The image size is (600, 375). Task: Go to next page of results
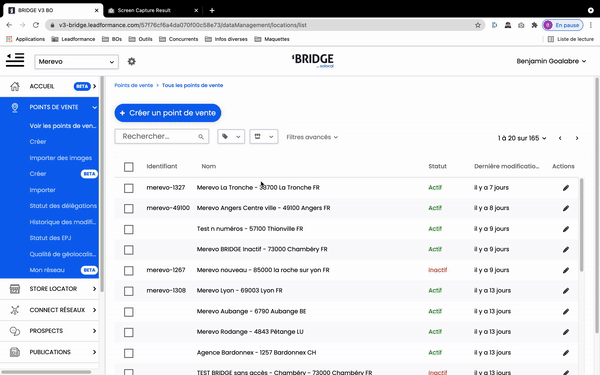click(x=577, y=138)
